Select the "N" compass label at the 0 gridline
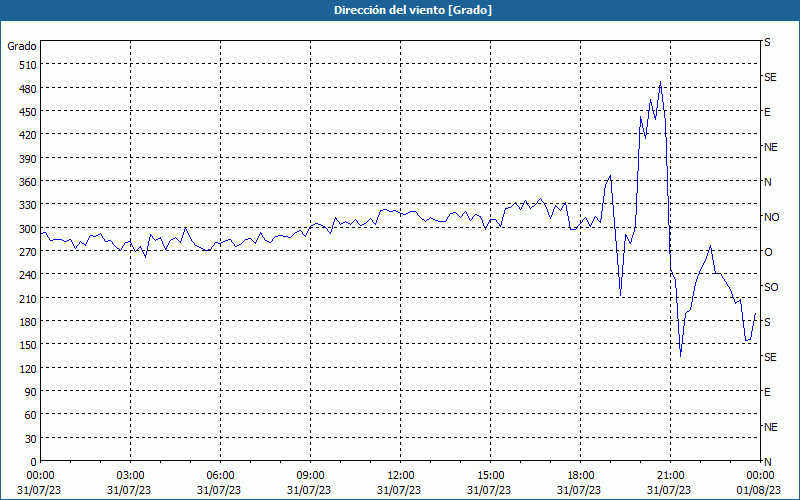The image size is (800, 500). [x=767, y=462]
